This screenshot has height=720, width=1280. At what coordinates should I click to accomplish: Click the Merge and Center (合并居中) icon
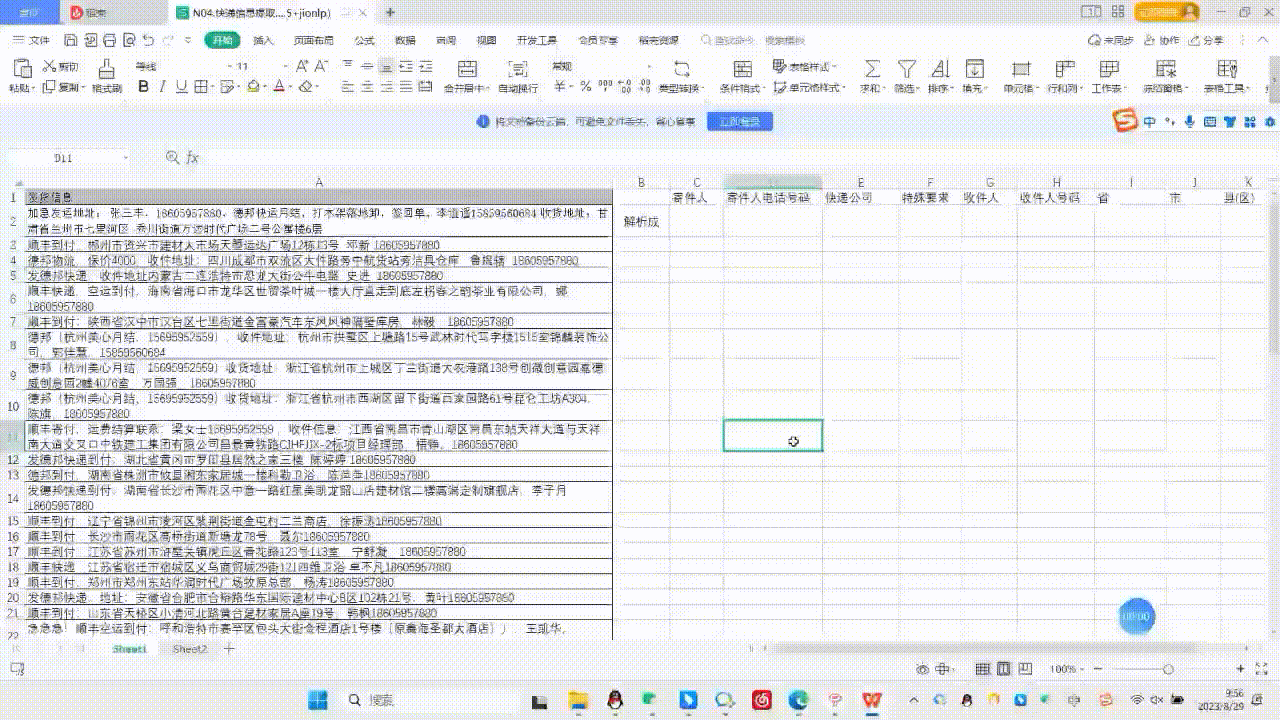[466, 69]
